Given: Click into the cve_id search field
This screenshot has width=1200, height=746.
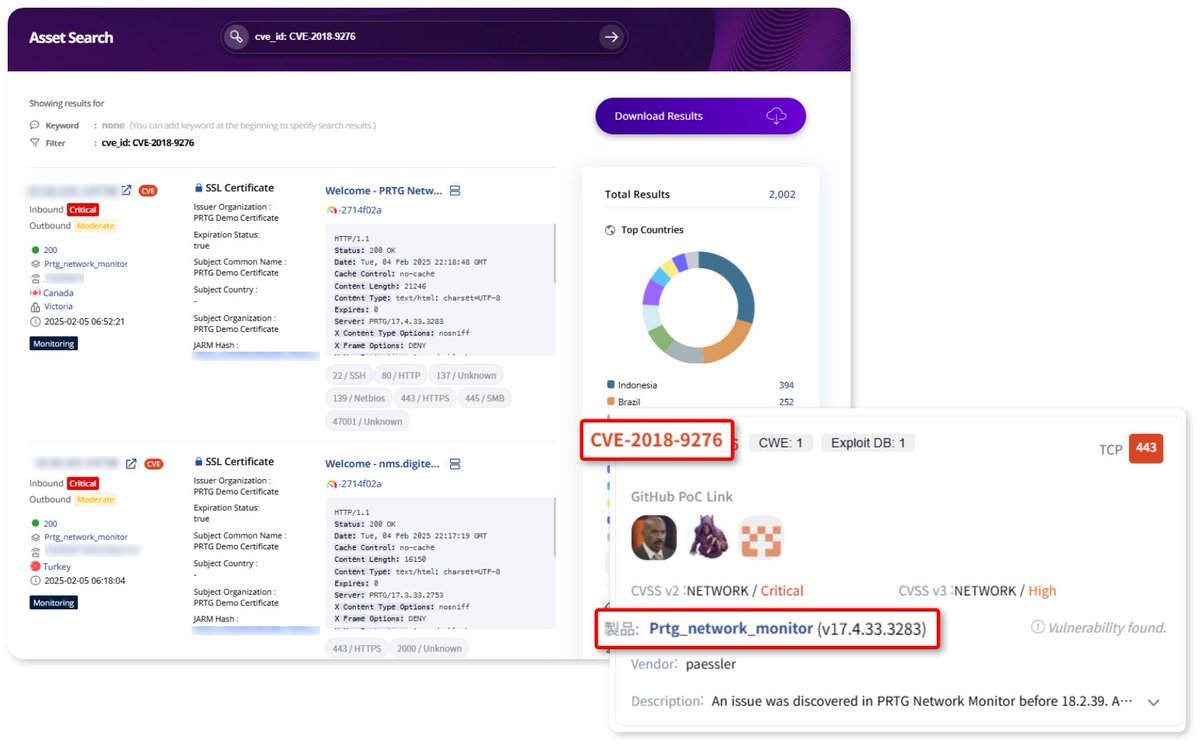Looking at the screenshot, I should pos(425,37).
